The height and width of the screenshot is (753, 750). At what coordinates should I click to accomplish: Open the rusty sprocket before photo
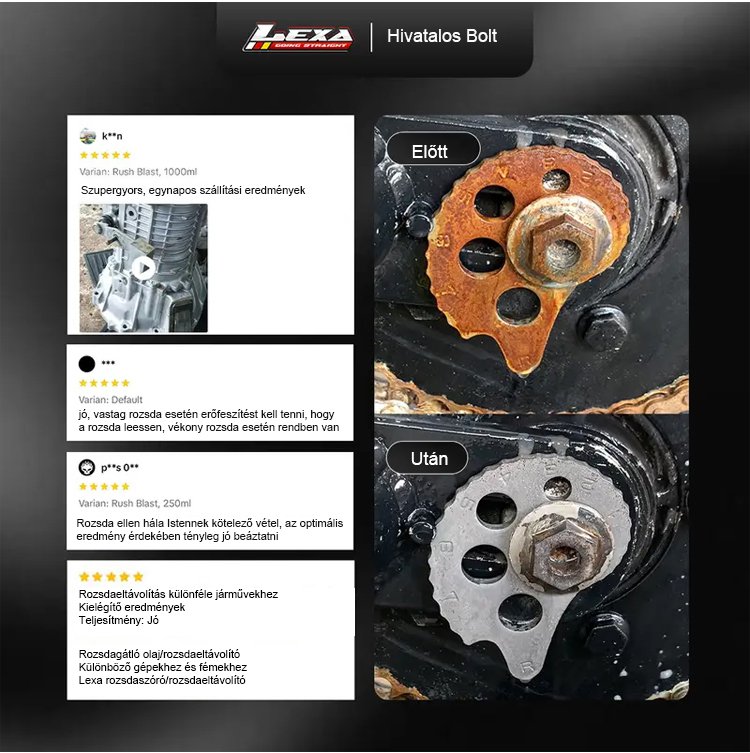tap(531, 264)
